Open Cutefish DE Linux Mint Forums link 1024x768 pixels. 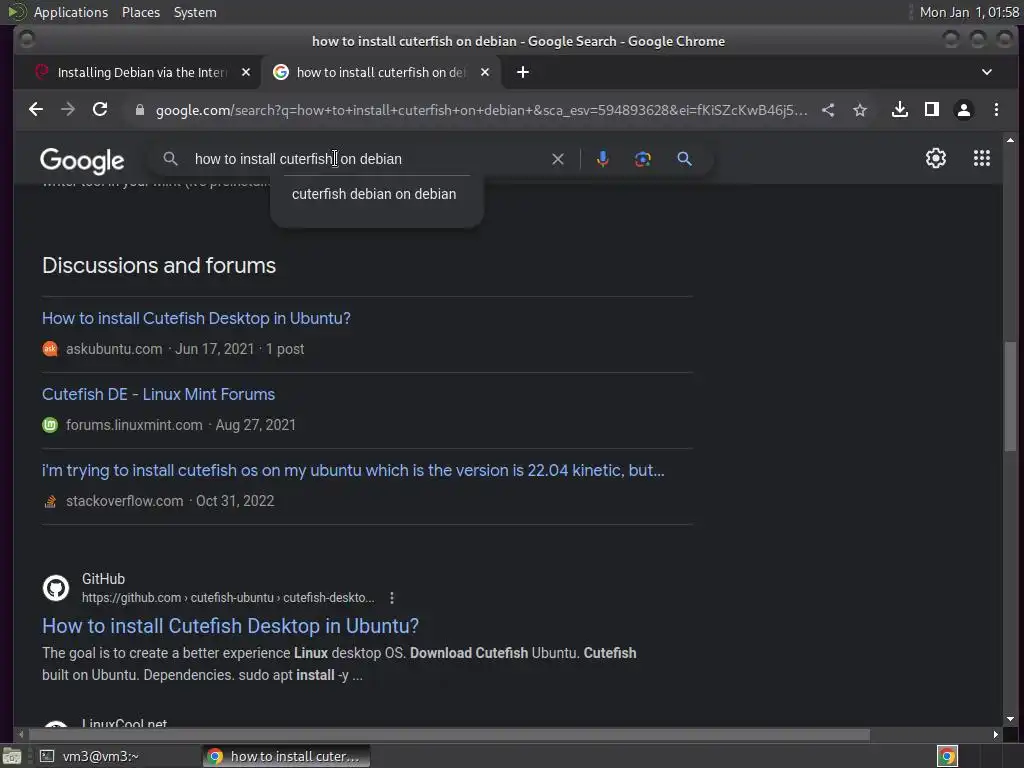(158, 394)
